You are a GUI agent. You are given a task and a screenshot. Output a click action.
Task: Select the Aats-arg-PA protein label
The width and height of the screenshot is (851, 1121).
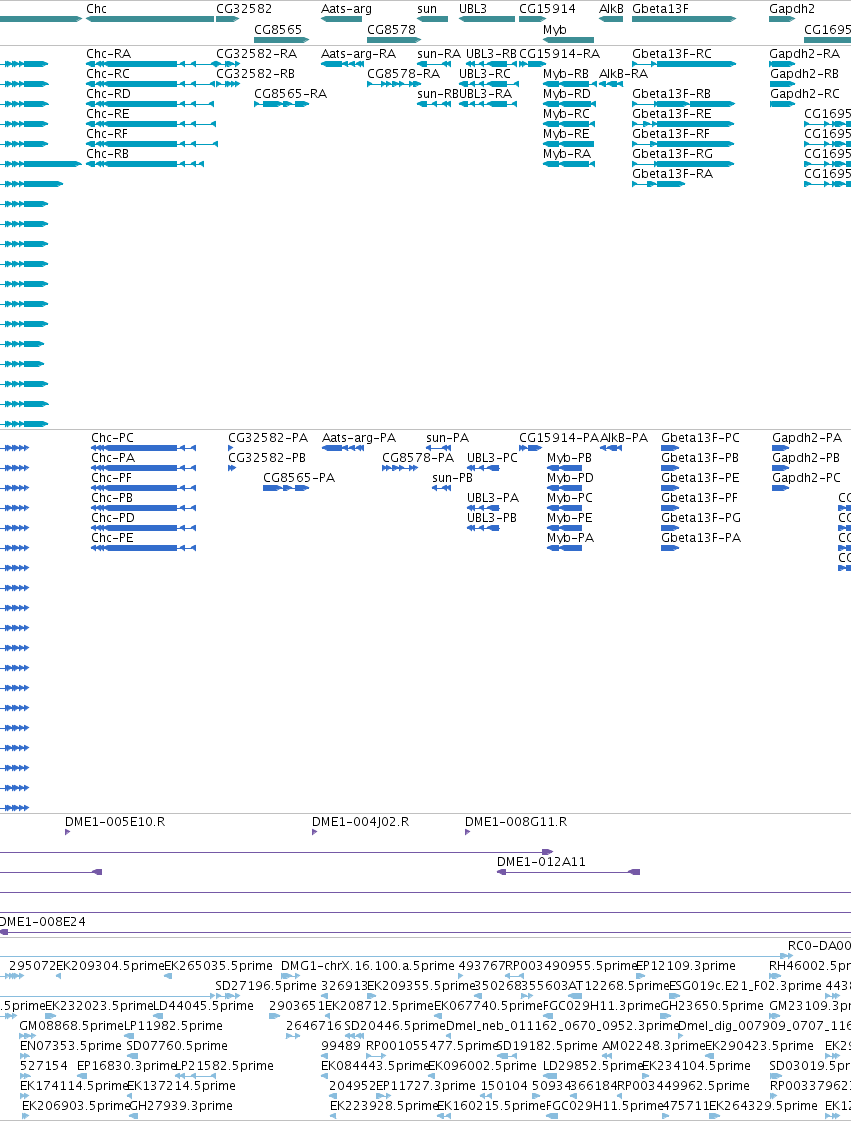(x=359, y=438)
